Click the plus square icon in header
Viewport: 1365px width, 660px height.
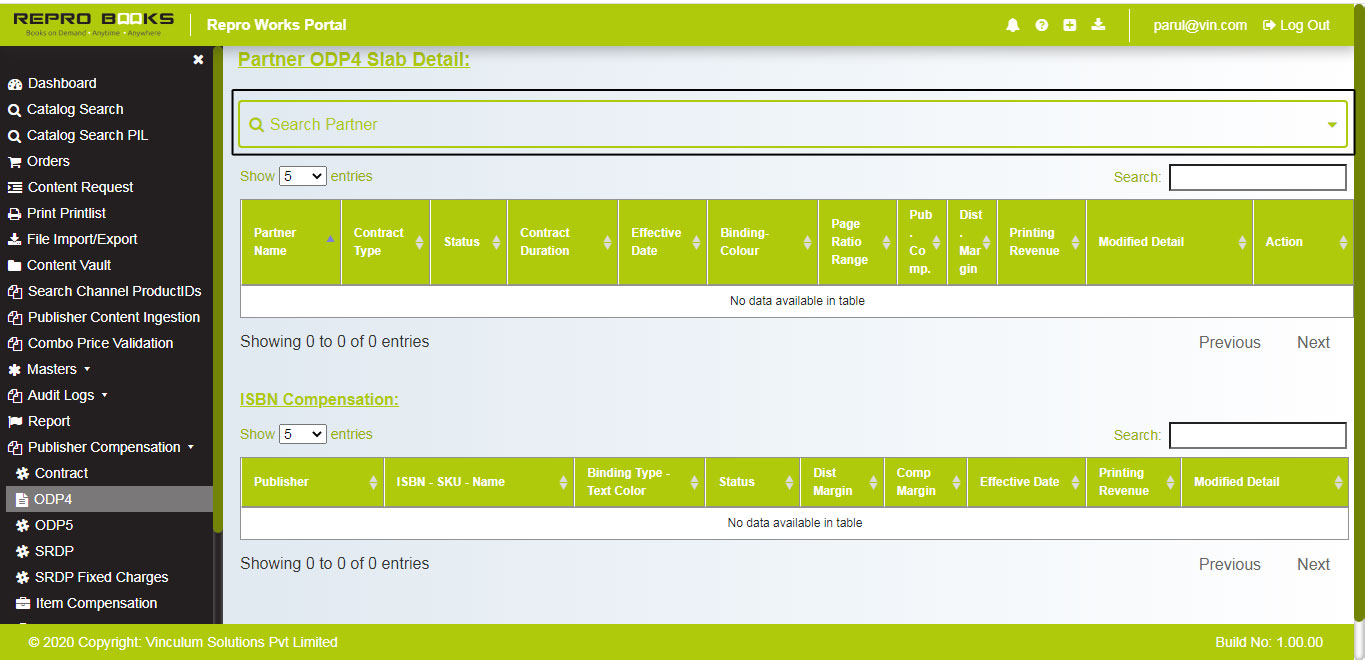pyautogui.click(x=1069, y=25)
